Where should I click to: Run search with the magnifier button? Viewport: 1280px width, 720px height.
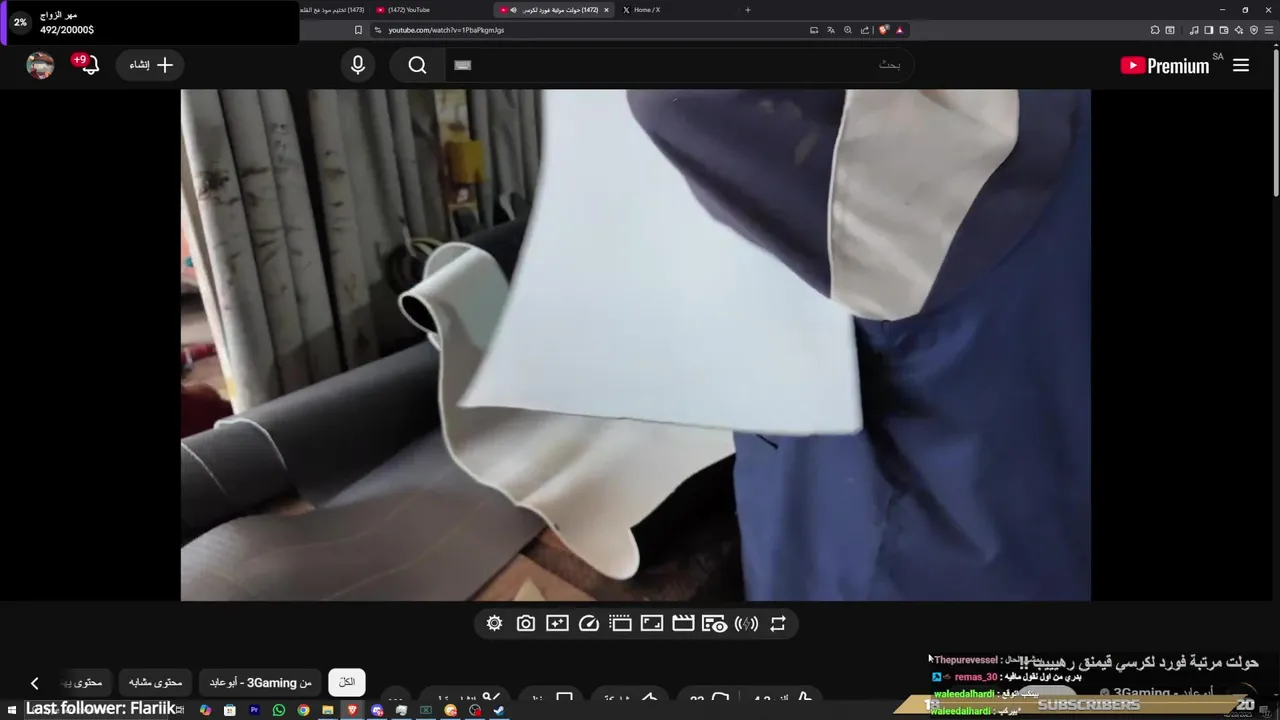(x=418, y=65)
